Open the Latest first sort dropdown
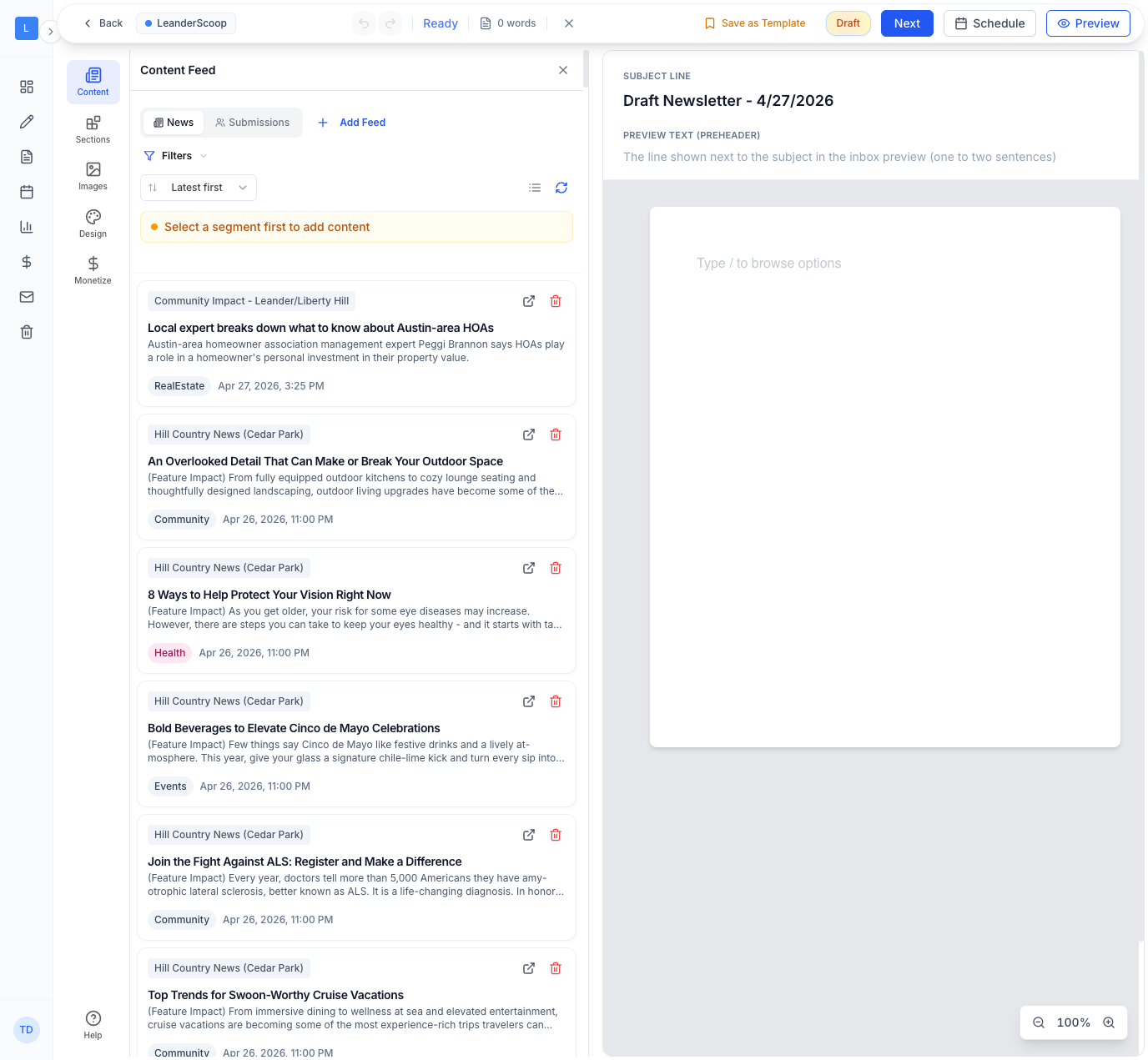Image resolution: width=1148 pixels, height=1060 pixels. click(x=199, y=188)
